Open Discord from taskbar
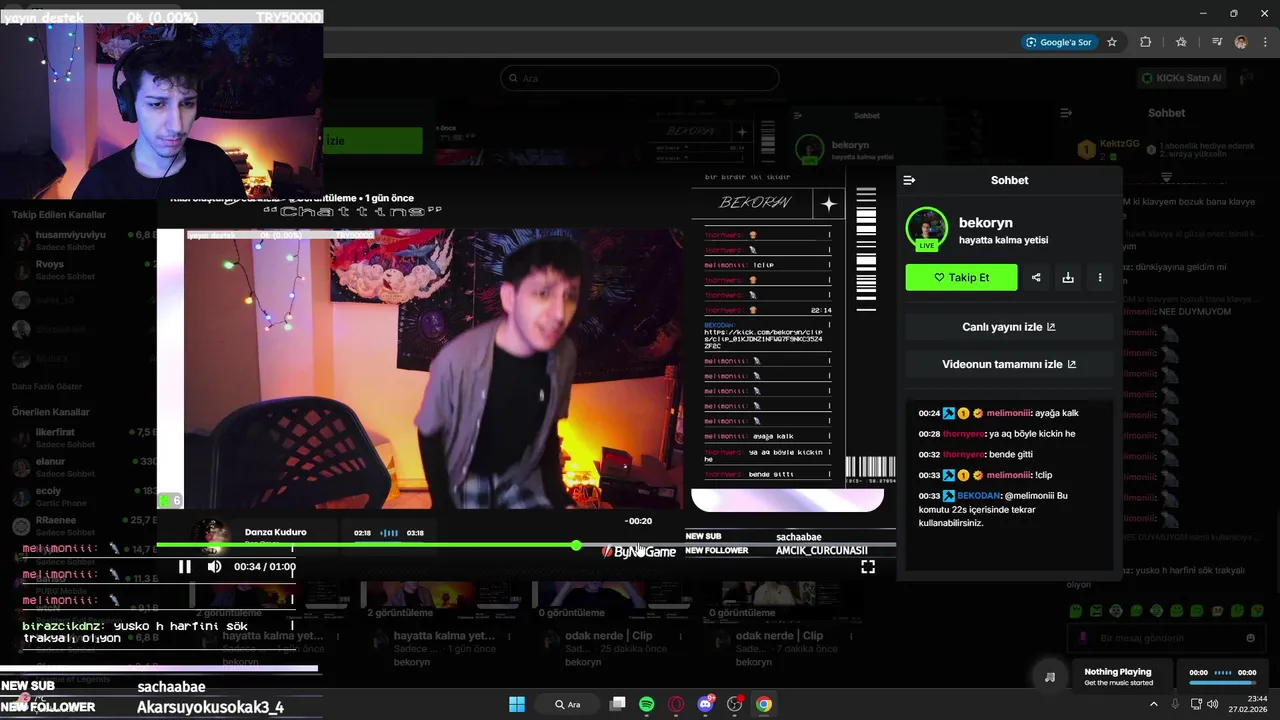1280x720 pixels. tap(706, 704)
